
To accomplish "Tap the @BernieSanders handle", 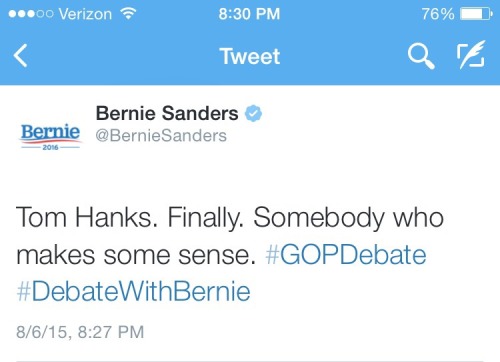I will tap(161, 136).
